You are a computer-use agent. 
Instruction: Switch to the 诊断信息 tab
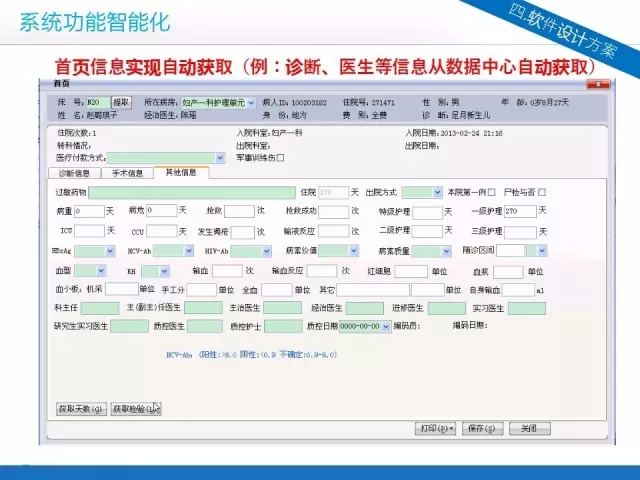point(76,173)
